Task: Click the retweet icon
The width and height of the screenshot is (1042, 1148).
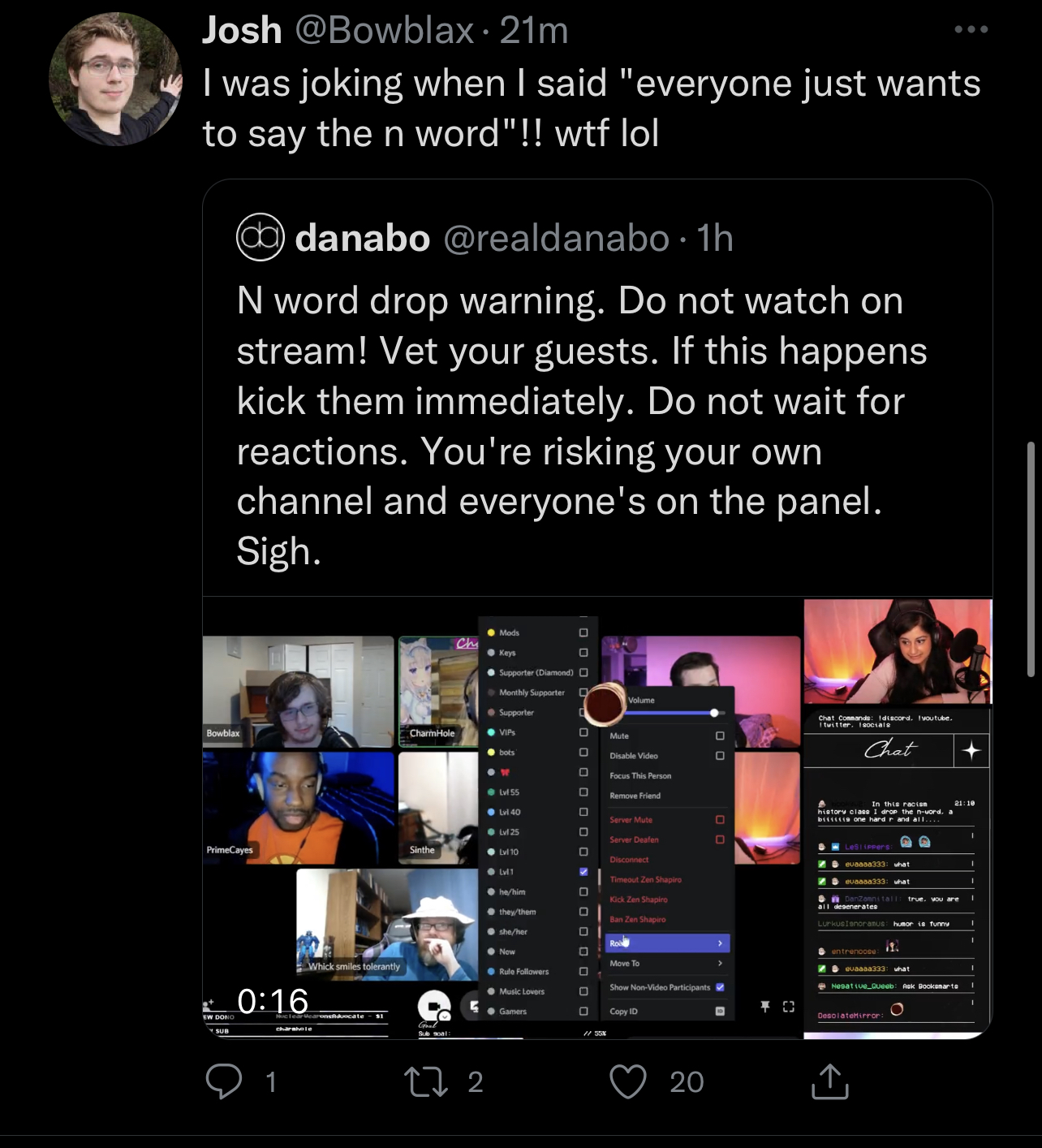Action: coord(426,1081)
